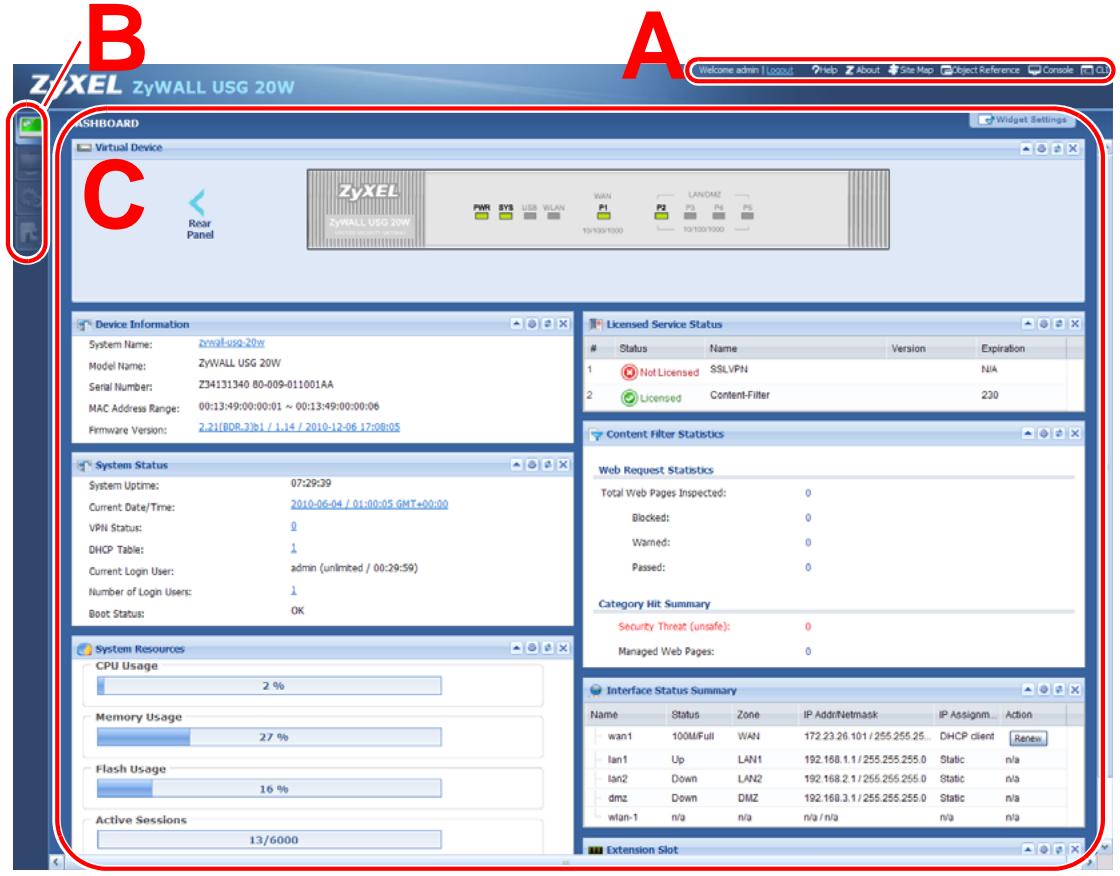Collapse the System Status widget
The image size is (1120, 876).
click(516, 465)
